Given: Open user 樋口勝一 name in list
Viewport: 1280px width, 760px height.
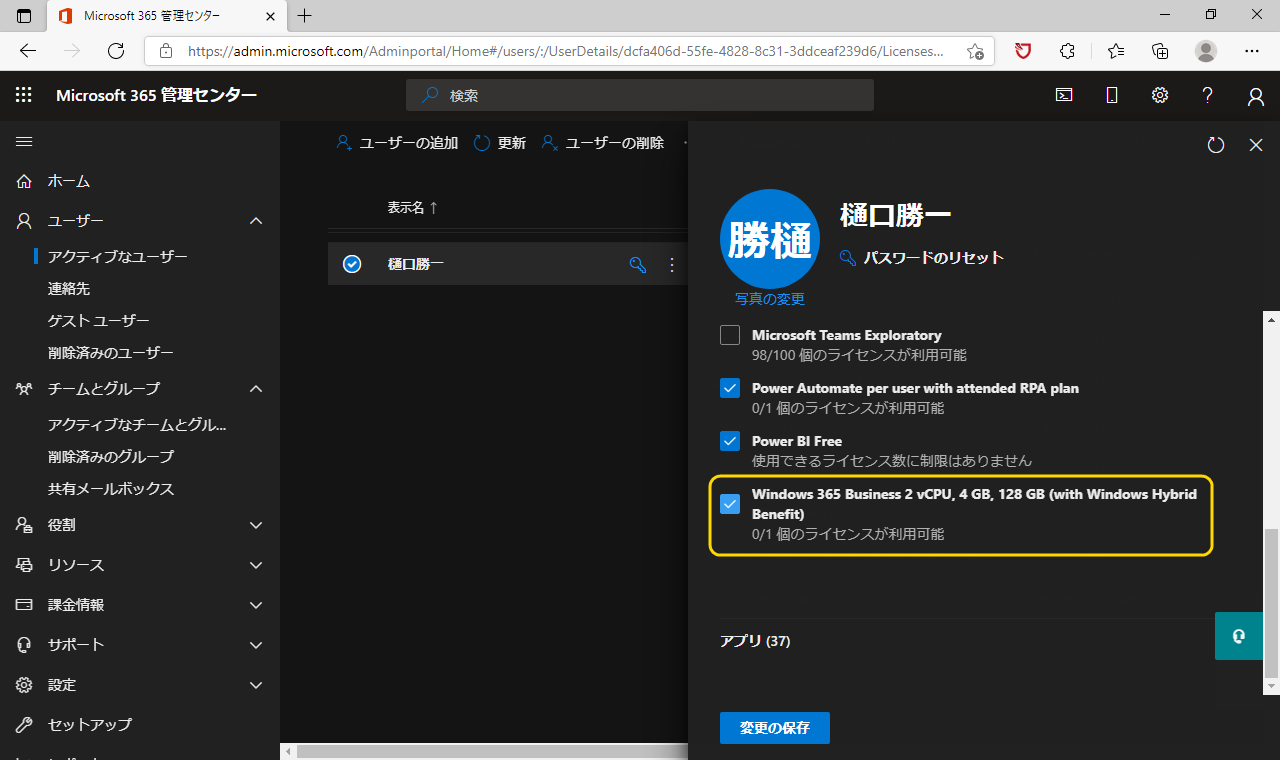Looking at the screenshot, I should click(416, 265).
